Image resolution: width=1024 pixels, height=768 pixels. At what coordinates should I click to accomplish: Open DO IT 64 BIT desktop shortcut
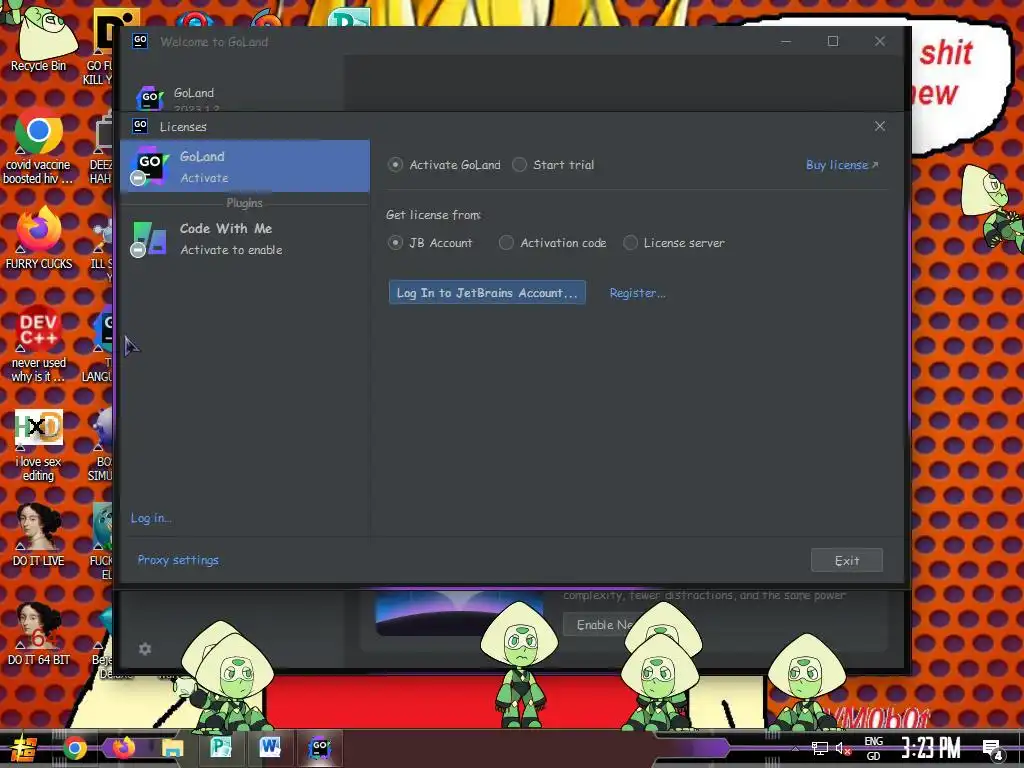(39, 634)
